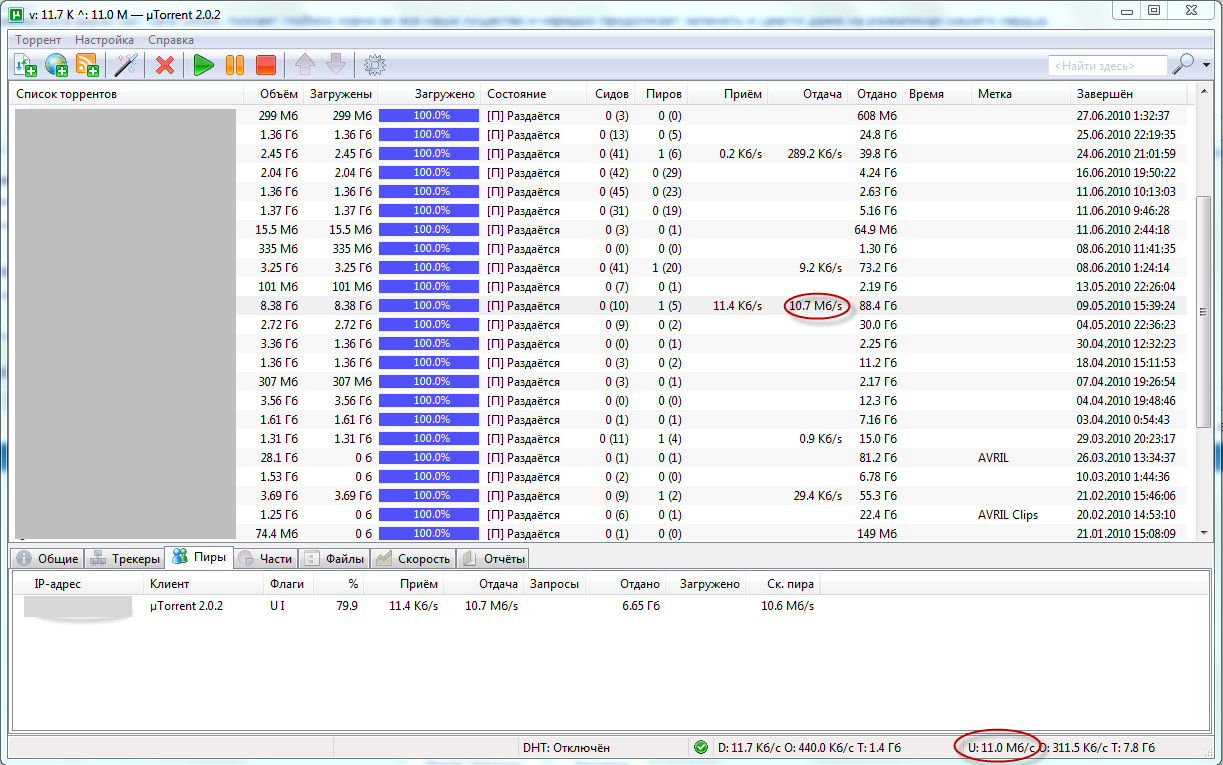Click the first torrent's 100% progress bar
Viewport: 1223px width, 765px height.
tap(428, 115)
